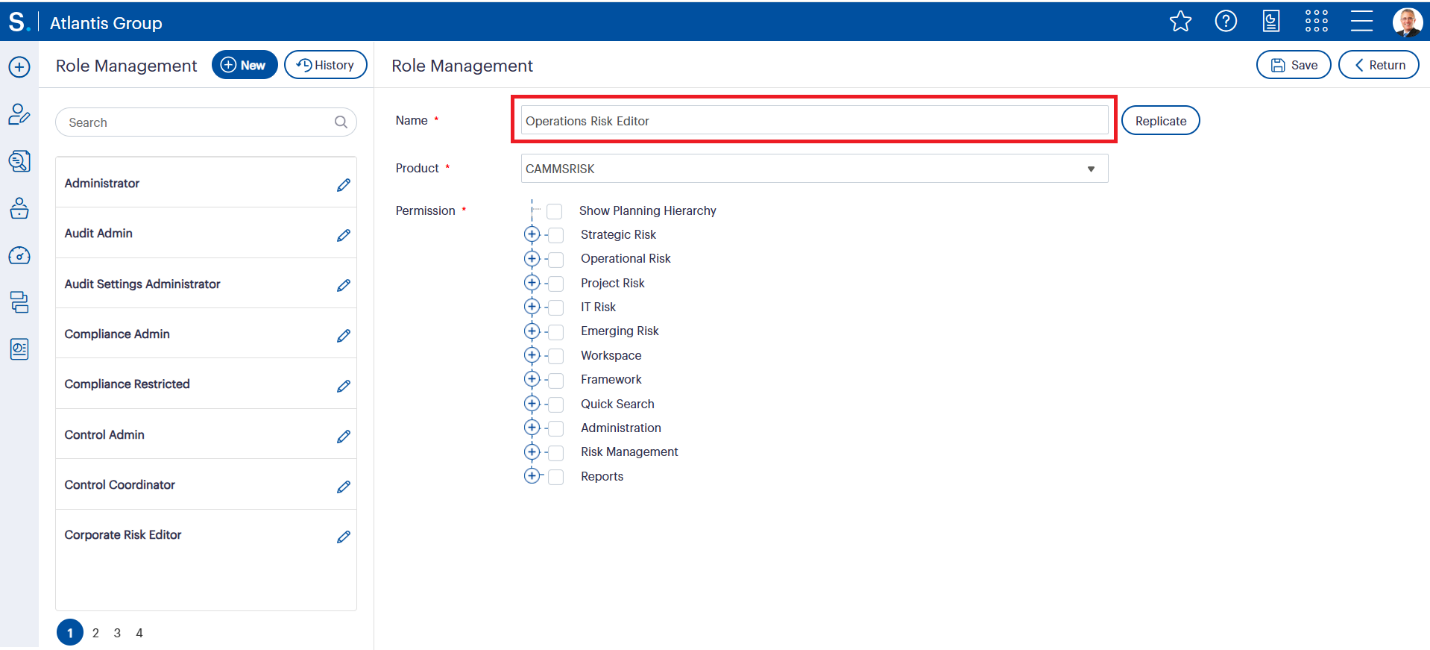The height and width of the screenshot is (650, 1430).
Task: Expand the Project Risk tree node
Action: (x=532, y=282)
